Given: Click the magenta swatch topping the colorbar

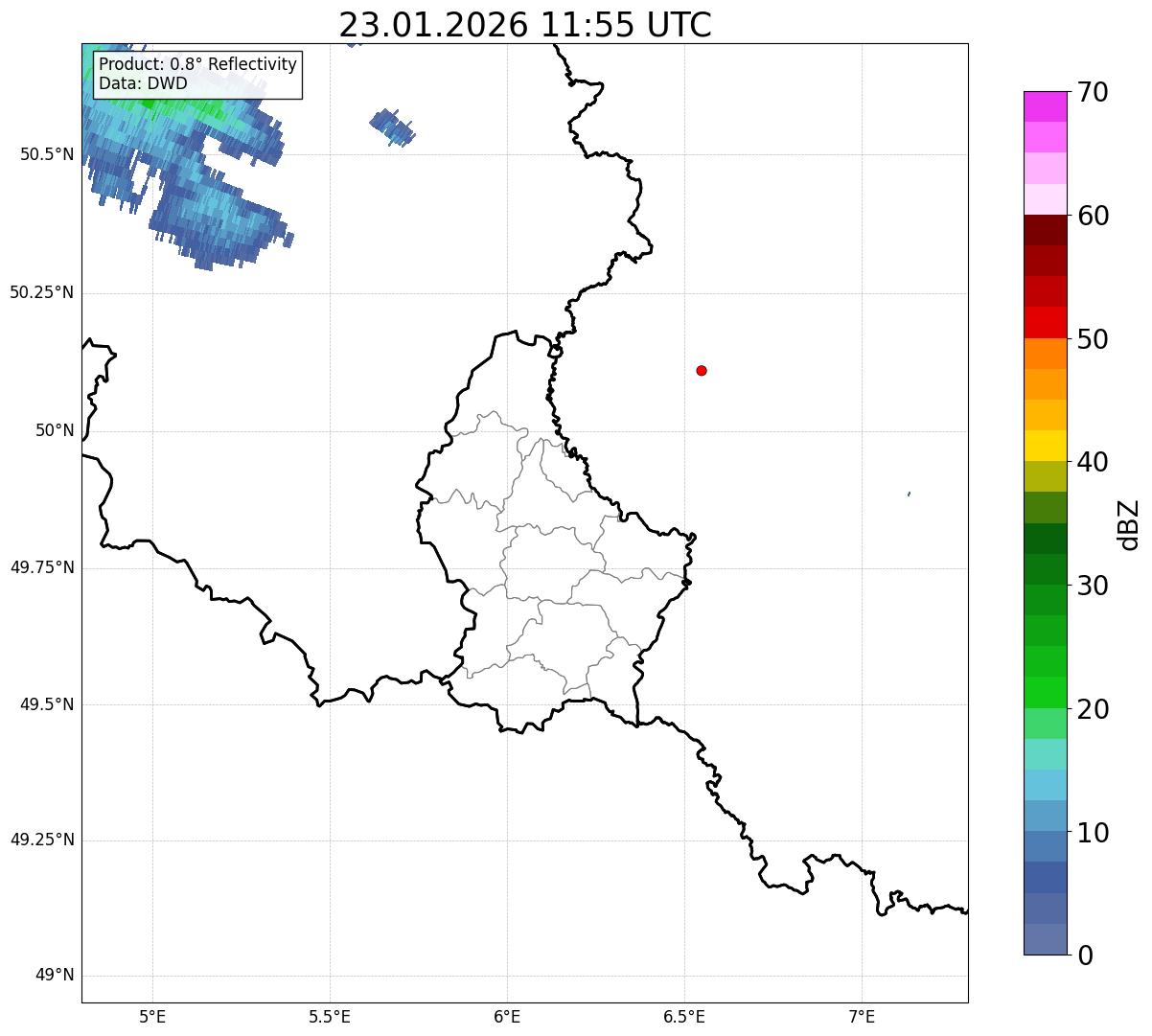Looking at the screenshot, I should [x=1045, y=106].
